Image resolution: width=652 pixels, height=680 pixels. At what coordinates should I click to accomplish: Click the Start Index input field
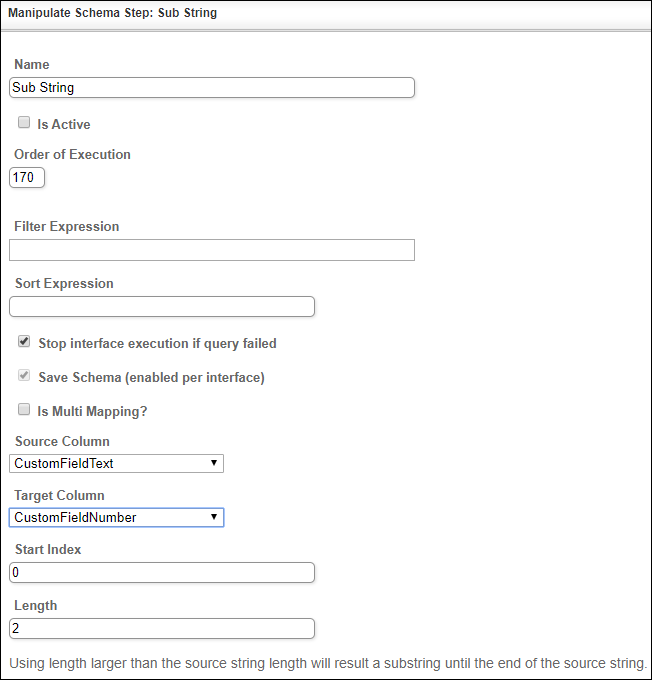click(x=161, y=573)
